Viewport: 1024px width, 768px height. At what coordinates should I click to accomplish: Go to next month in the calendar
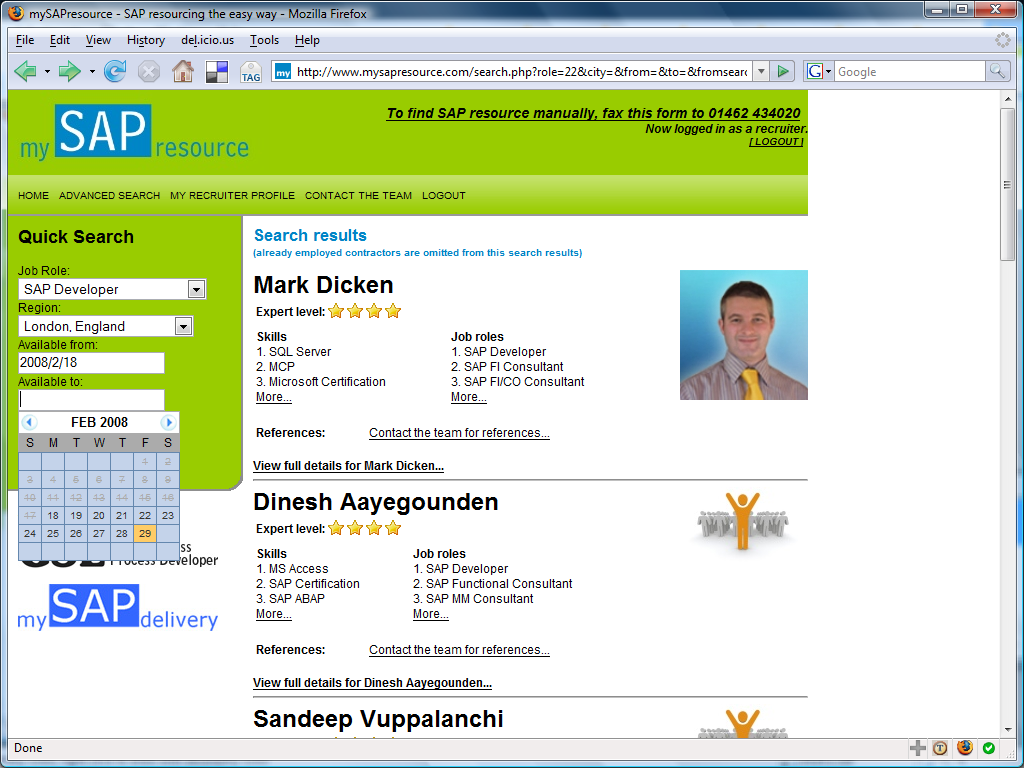pyautogui.click(x=168, y=423)
